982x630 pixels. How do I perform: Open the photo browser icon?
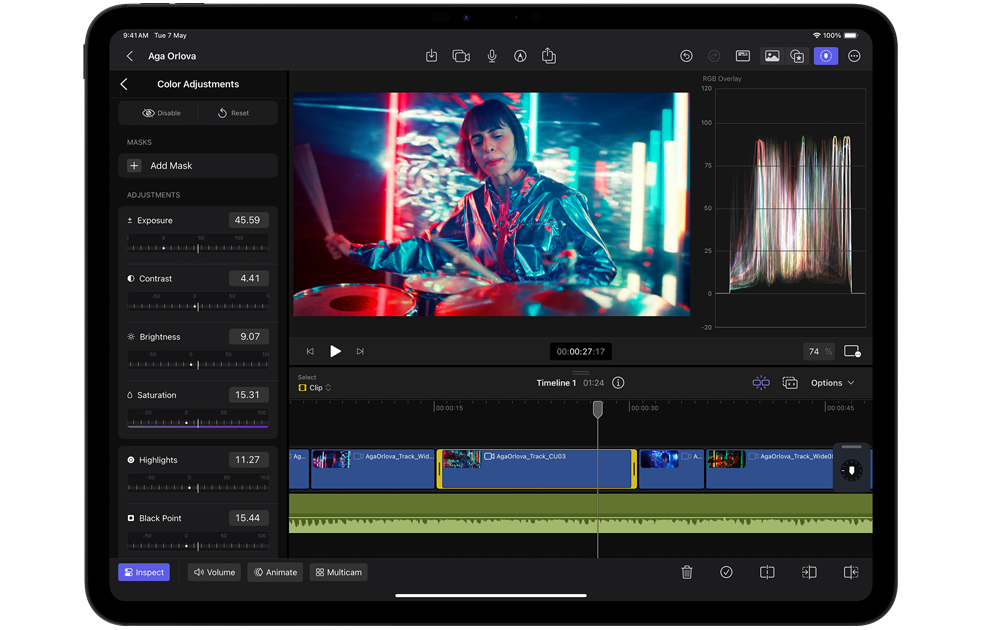pos(772,56)
